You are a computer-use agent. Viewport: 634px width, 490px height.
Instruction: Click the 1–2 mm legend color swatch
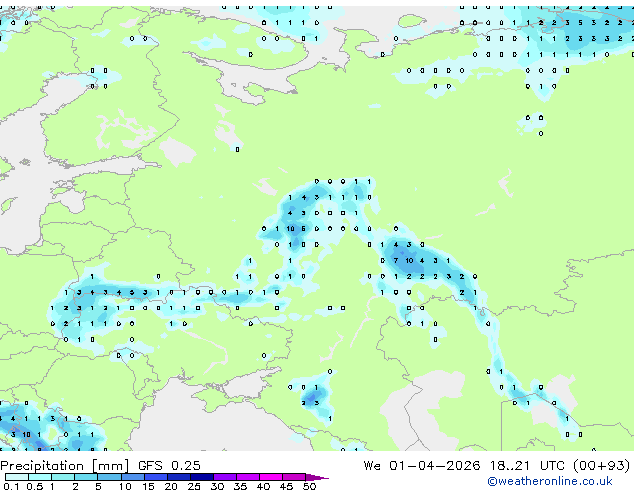pyautogui.click(x=63, y=477)
